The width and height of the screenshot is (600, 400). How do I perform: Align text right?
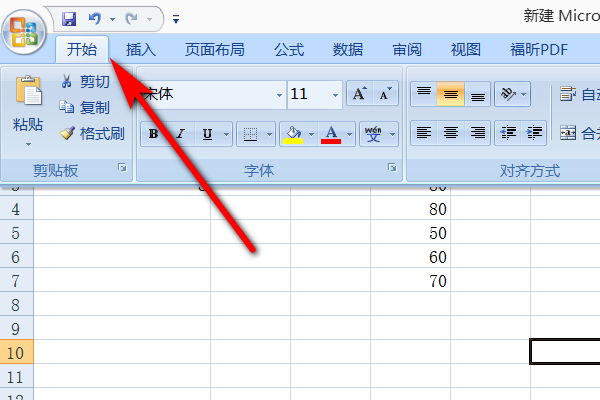click(x=478, y=133)
